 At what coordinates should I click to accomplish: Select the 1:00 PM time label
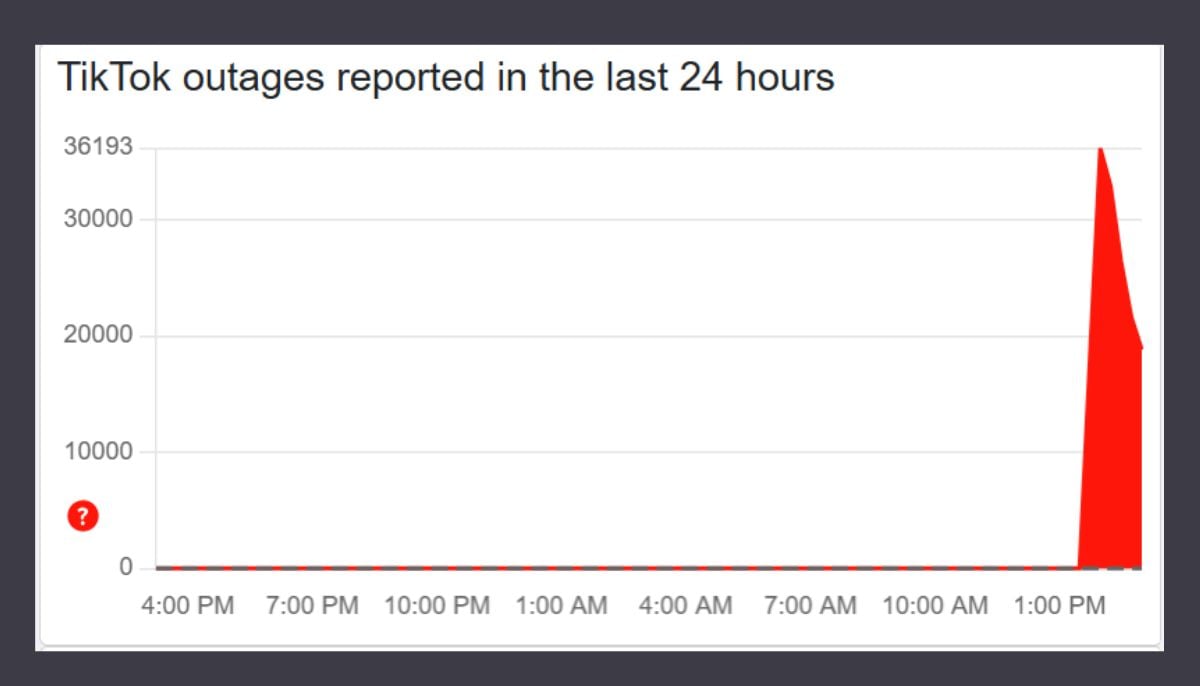1059,606
